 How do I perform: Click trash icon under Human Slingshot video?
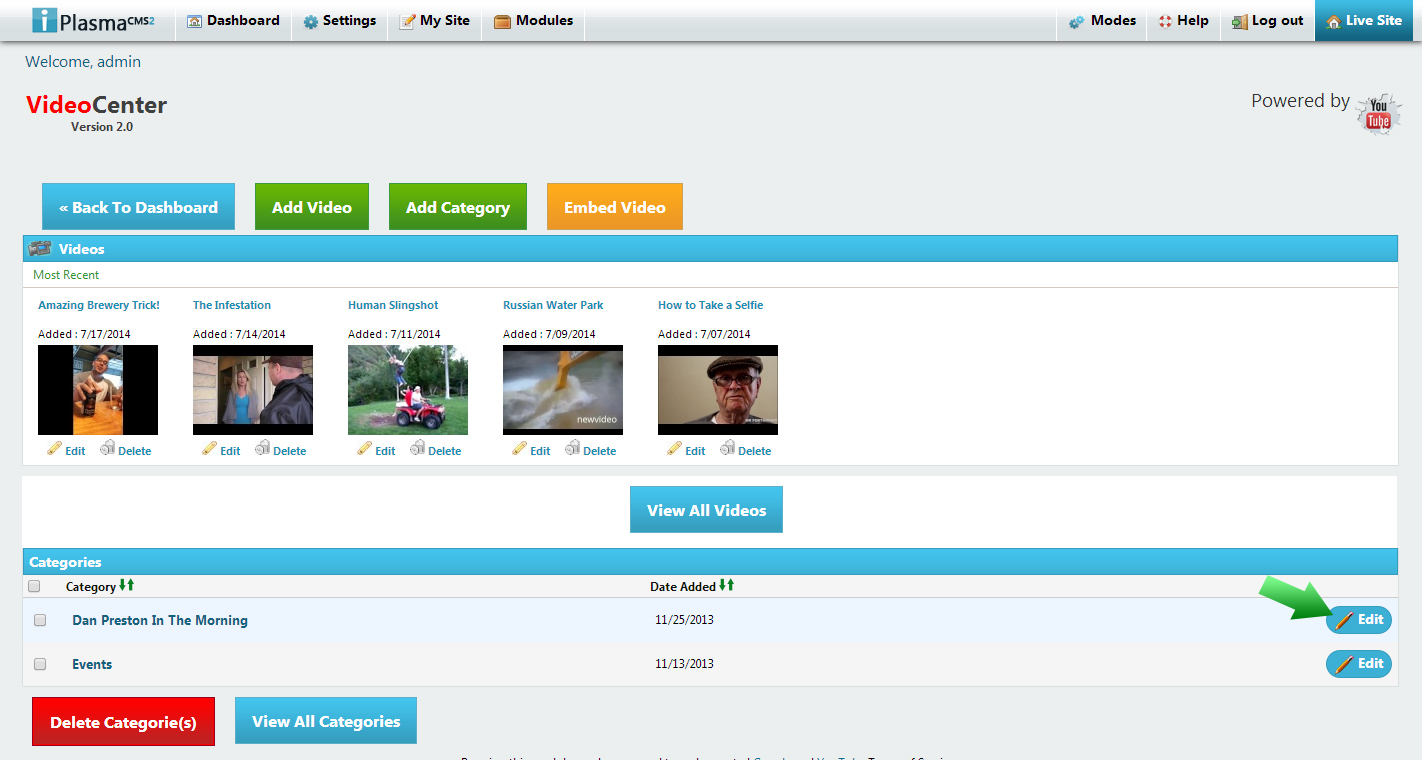[417, 449]
